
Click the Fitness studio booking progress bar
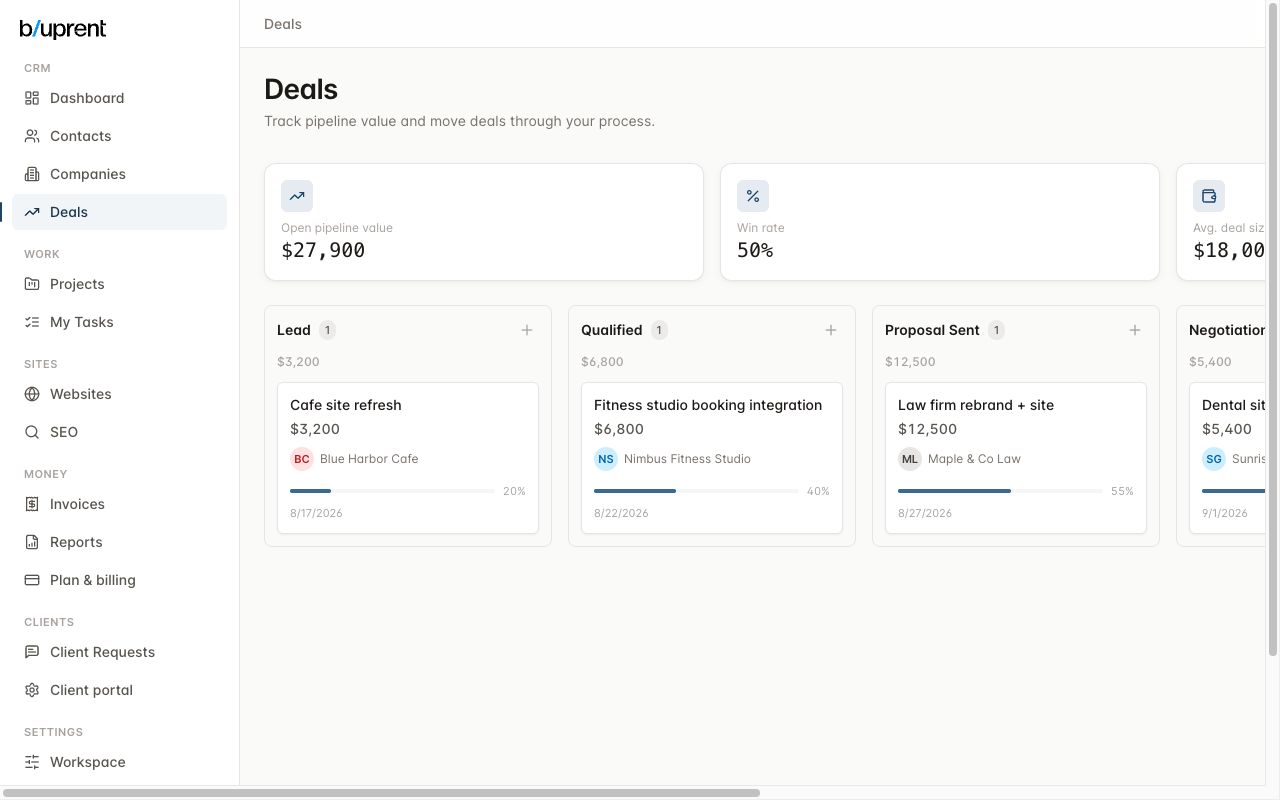pos(696,491)
